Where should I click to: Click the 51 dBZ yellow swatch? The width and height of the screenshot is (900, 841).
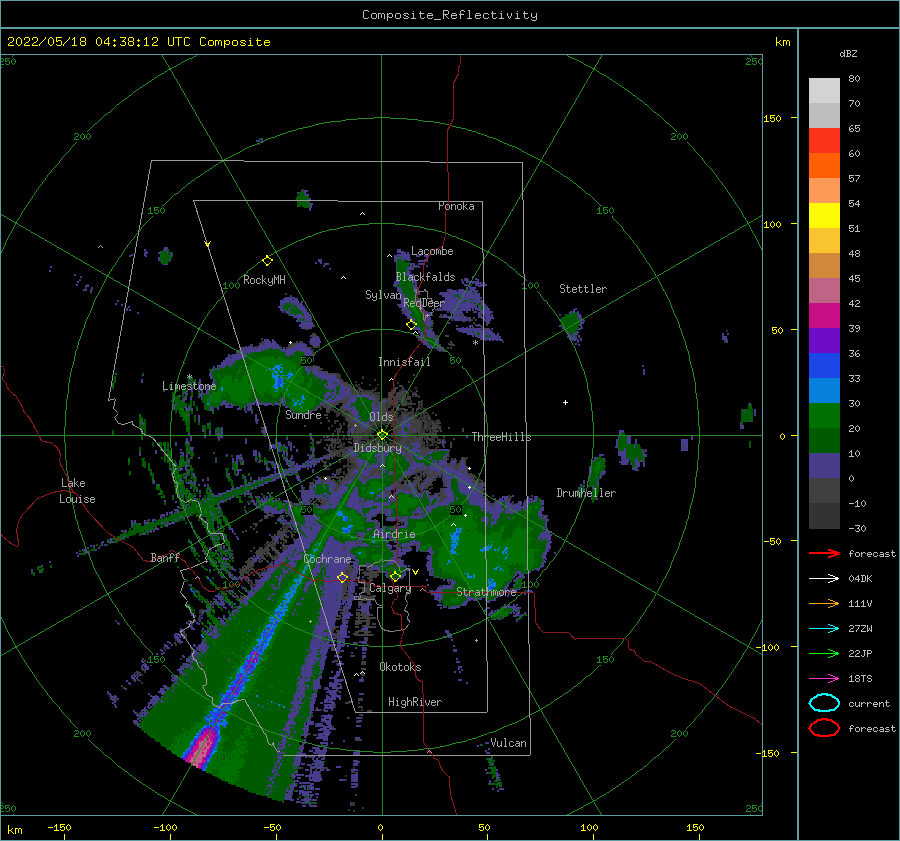[x=824, y=215]
